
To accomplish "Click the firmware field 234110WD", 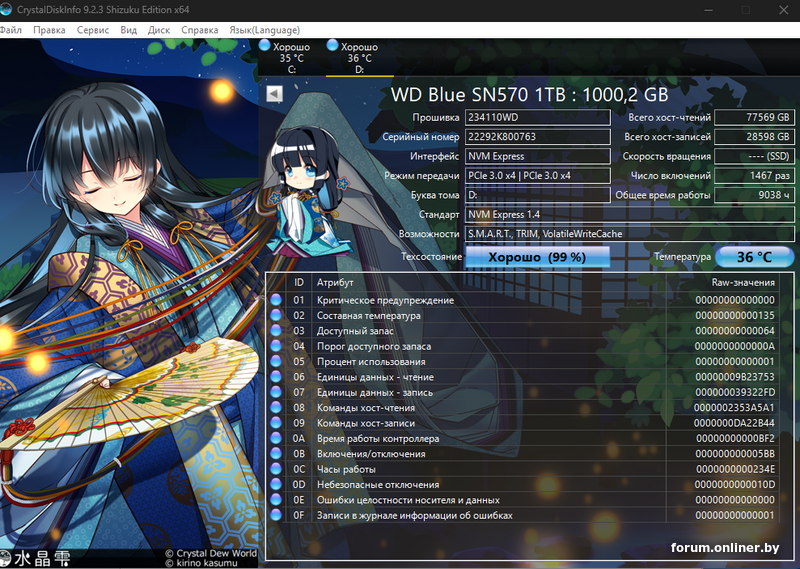I will (x=537, y=117).
